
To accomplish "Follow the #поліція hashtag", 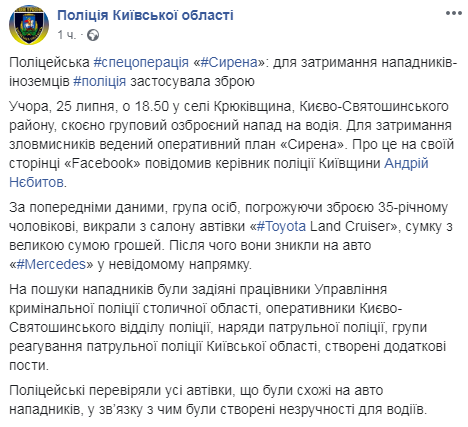I will click(x=100, y=81).
